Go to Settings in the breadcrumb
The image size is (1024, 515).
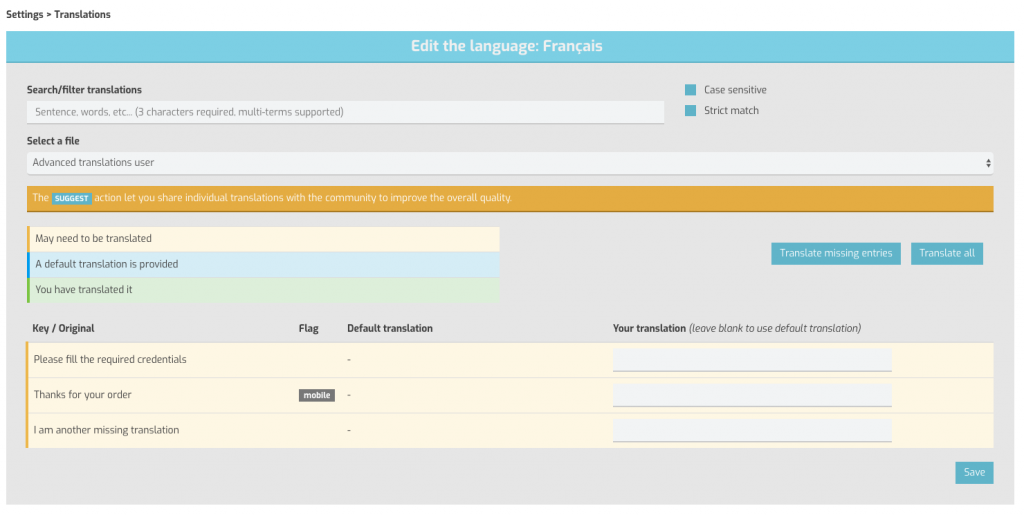click(24, 15)
